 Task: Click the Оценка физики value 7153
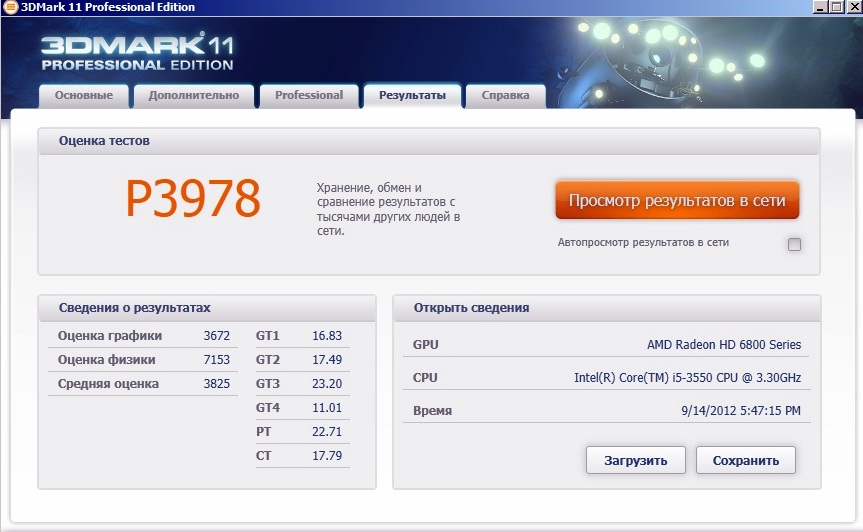217,360
